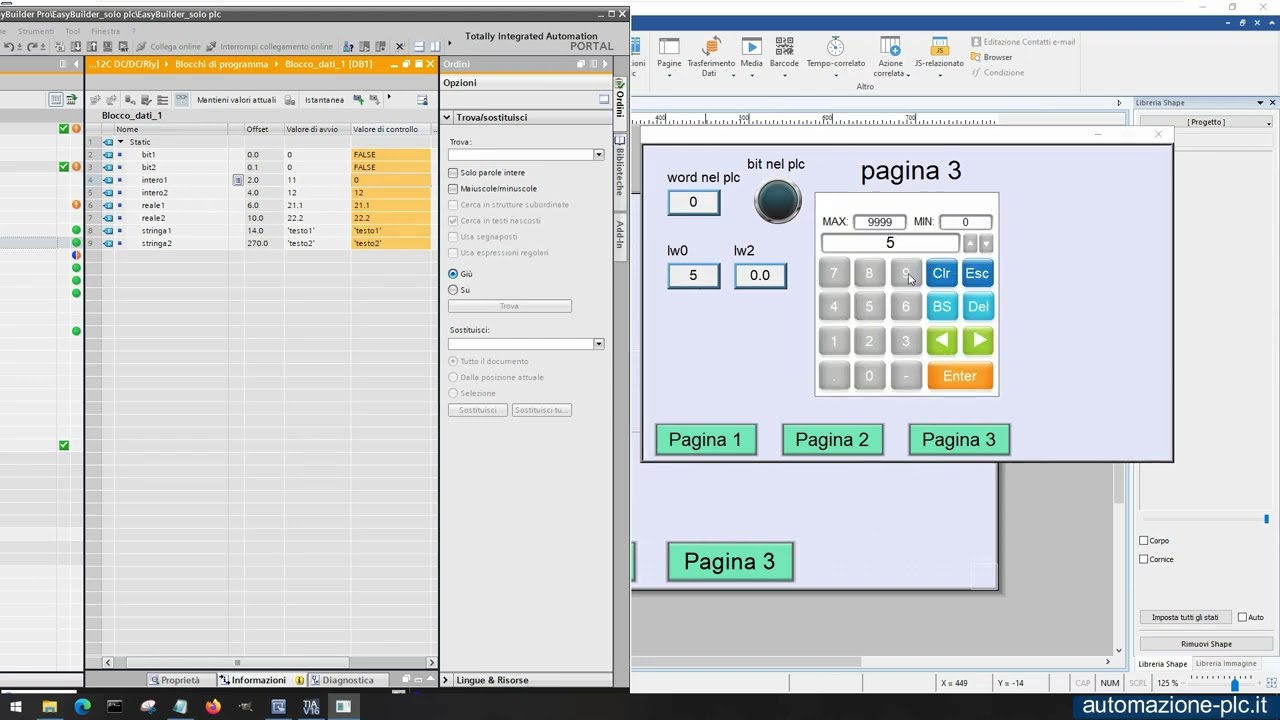Image resolution: width=1280 pixels, height=720 pixels.
Task: Click Mantieni valori attuali toolbar button
Action: (236, 100)
